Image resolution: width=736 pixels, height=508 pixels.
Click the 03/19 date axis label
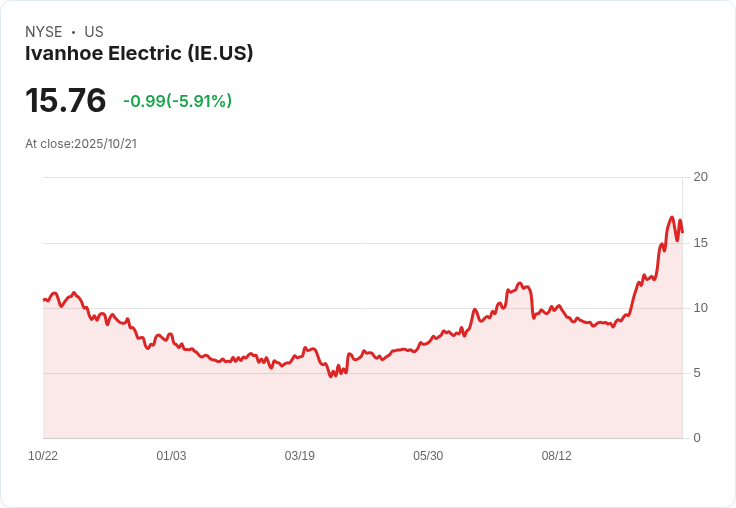tap(299, 456)
